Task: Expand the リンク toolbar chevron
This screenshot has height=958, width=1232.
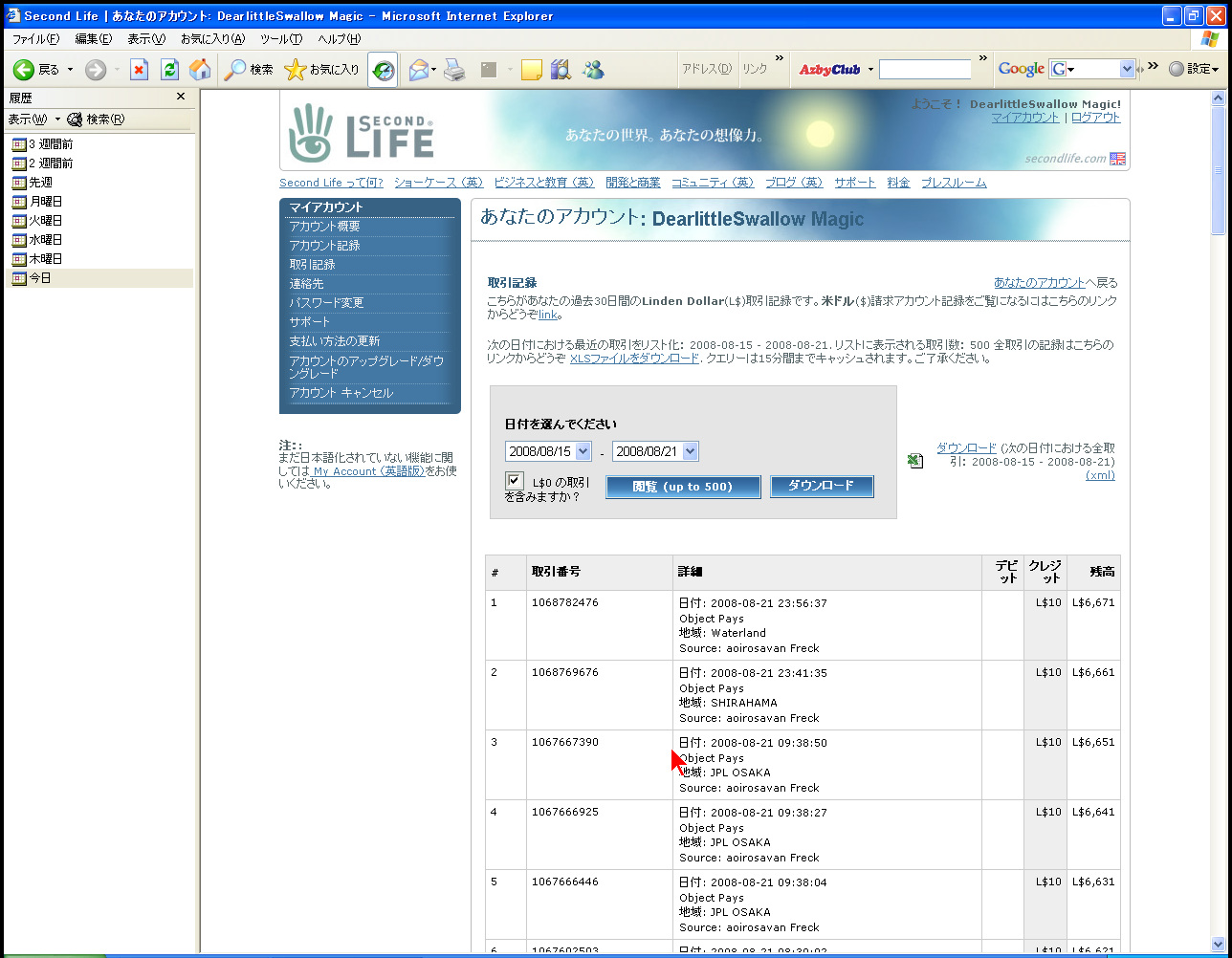Action: [x=779, y=59]
